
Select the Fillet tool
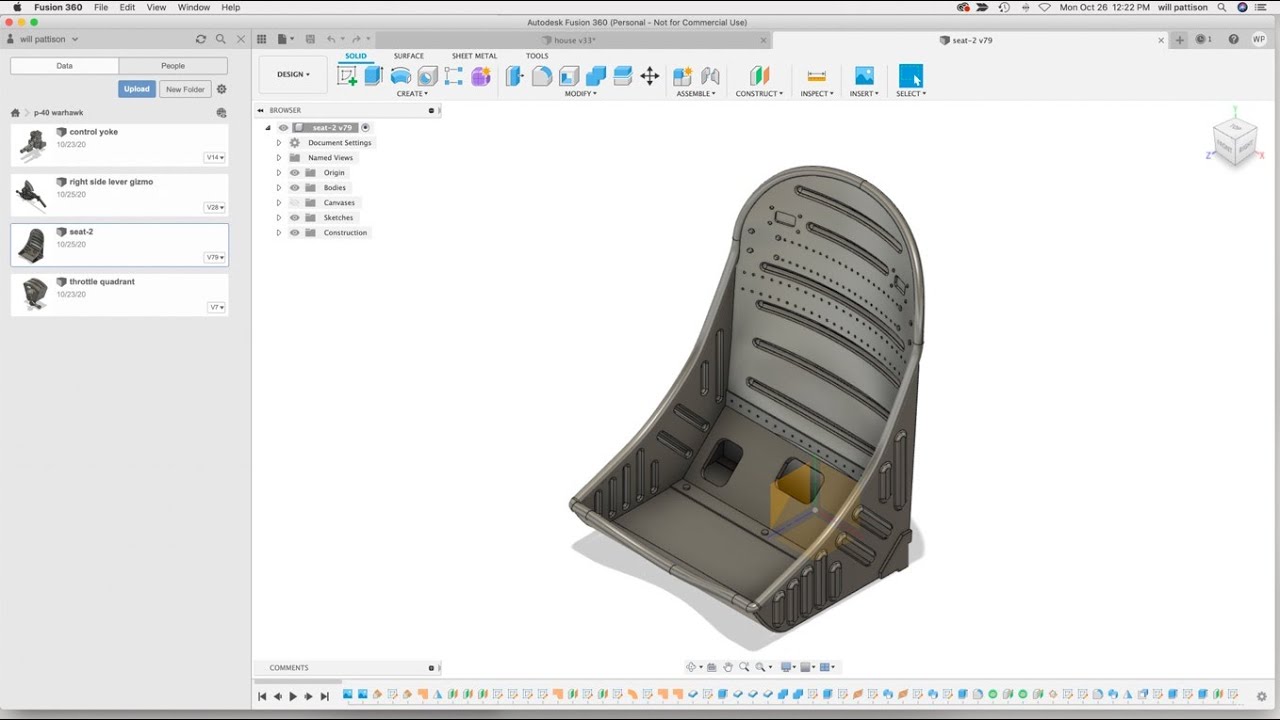click(x=542, y=76)
